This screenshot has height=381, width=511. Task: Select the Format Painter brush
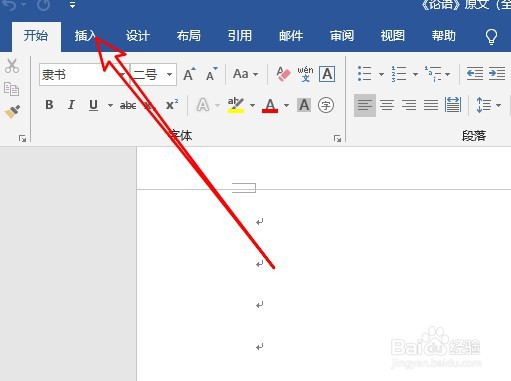point(12,112)
